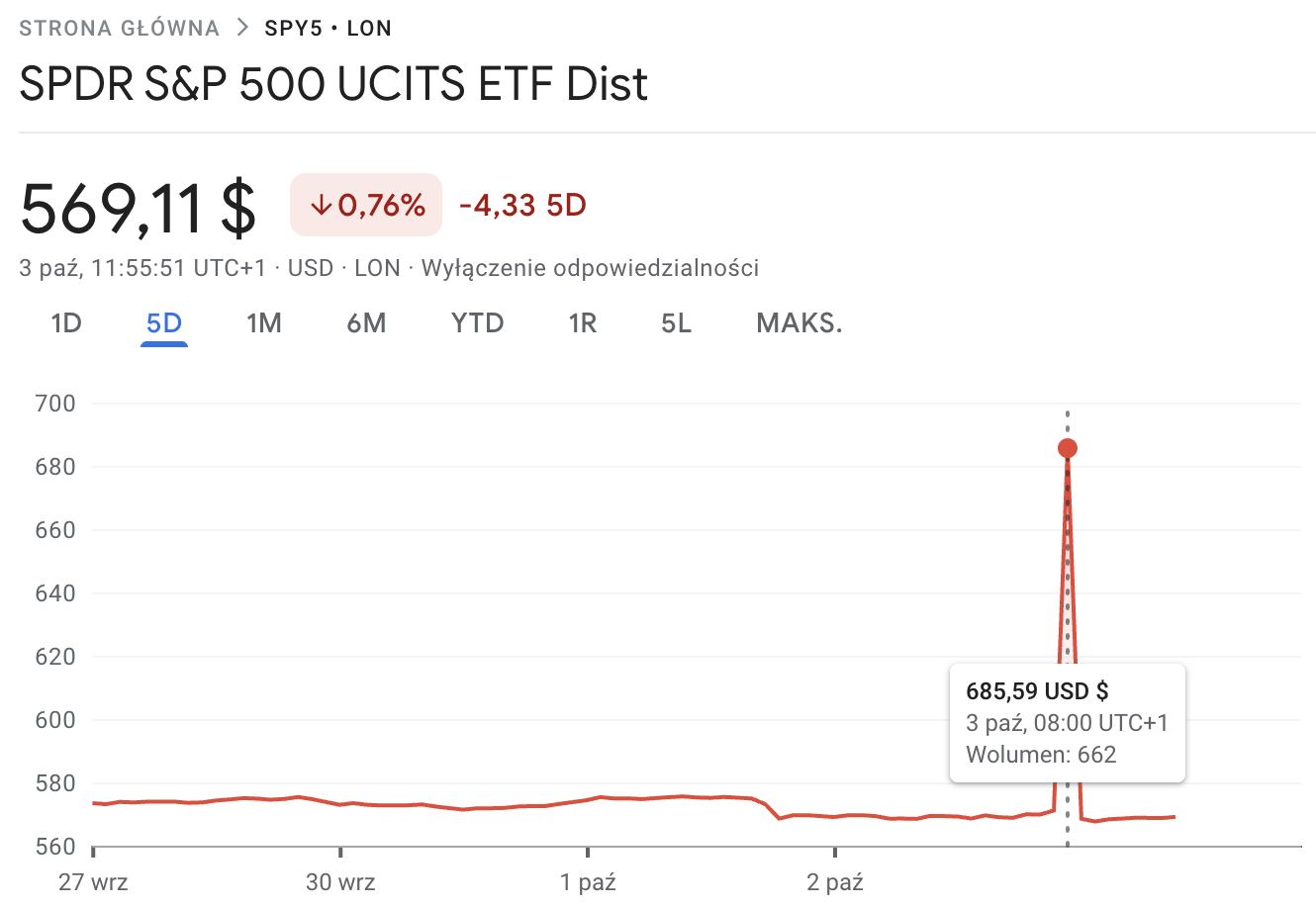Click the 685,59 USD tooltip price
Image resolution: width=1316 pixels, height=908 pixels.
point(1037,691)
